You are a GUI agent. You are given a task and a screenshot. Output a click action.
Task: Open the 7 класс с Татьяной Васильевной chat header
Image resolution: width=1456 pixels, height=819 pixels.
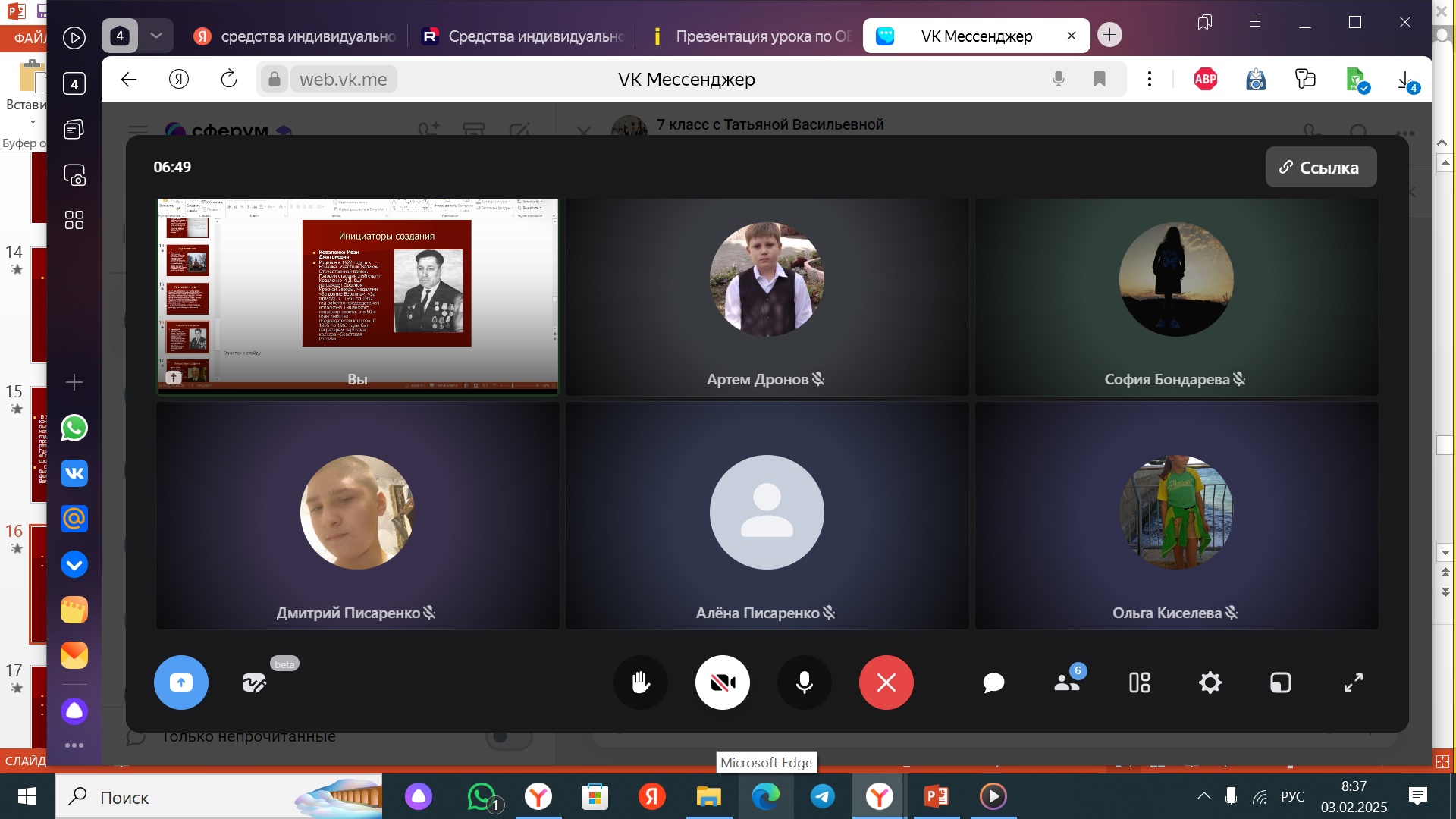click(770, 124)
